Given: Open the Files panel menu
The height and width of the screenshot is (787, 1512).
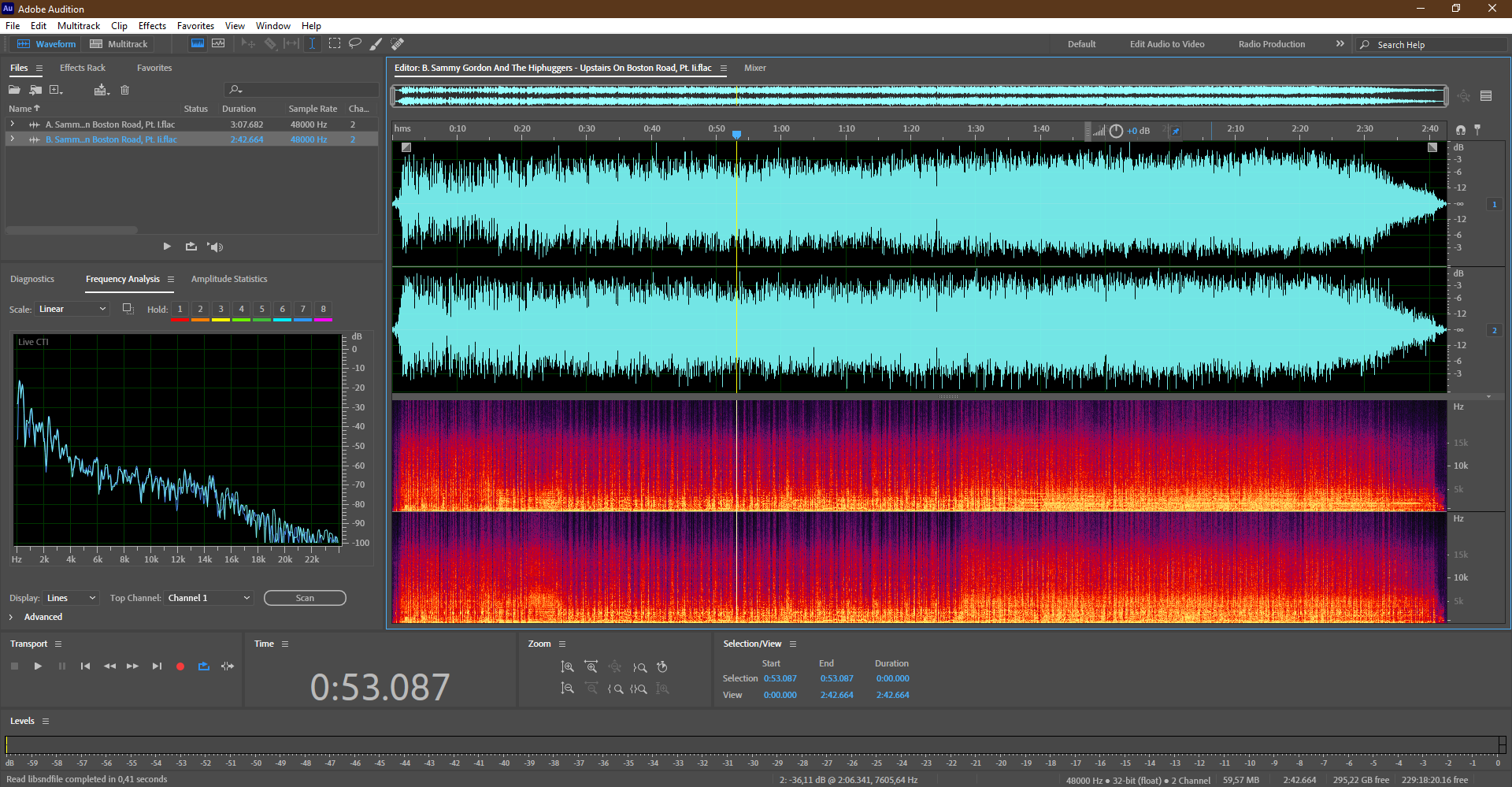Looking at the screenshot, I should 39,69.
